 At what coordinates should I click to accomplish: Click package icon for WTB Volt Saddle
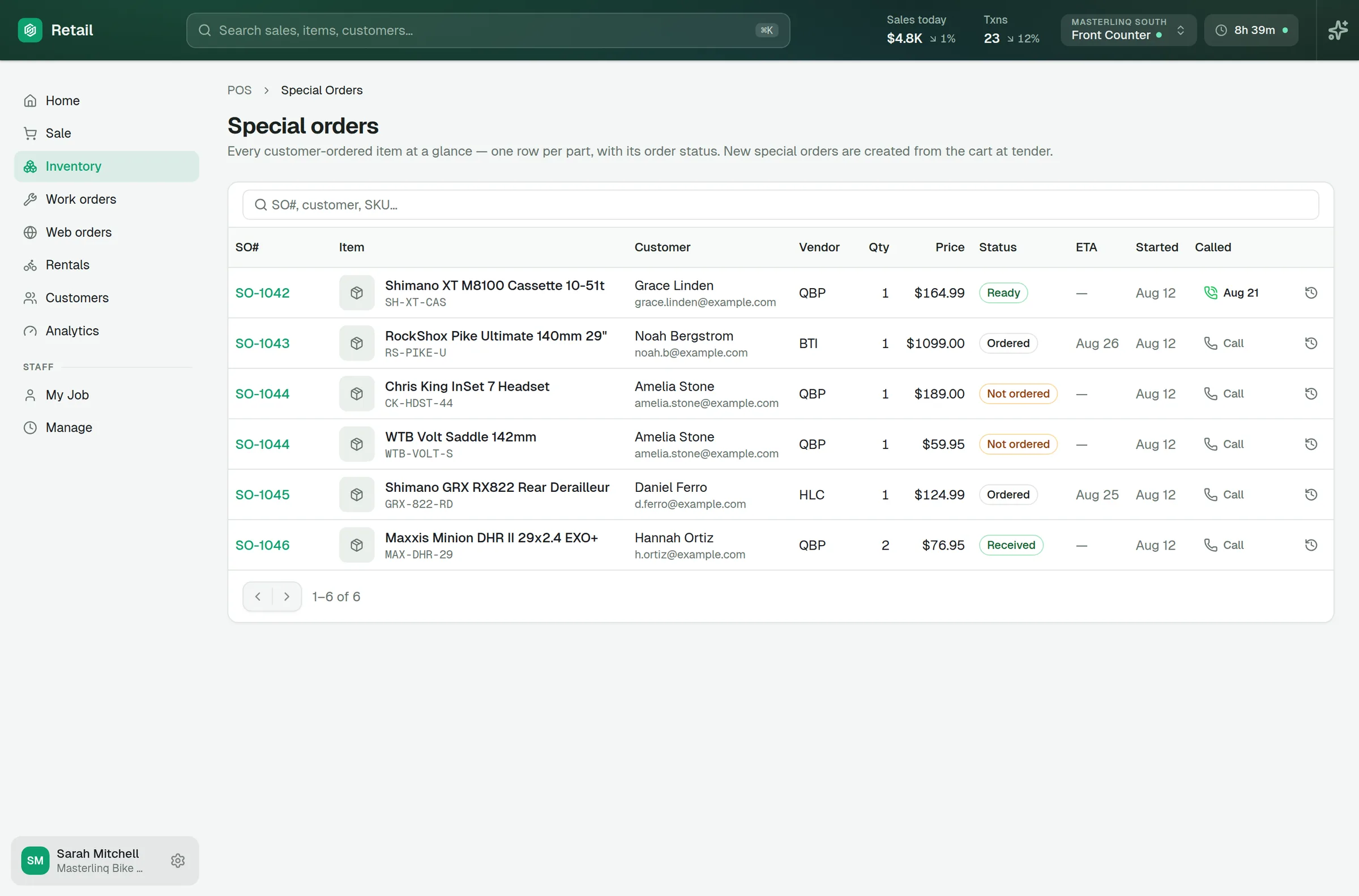tap(357, 444)
